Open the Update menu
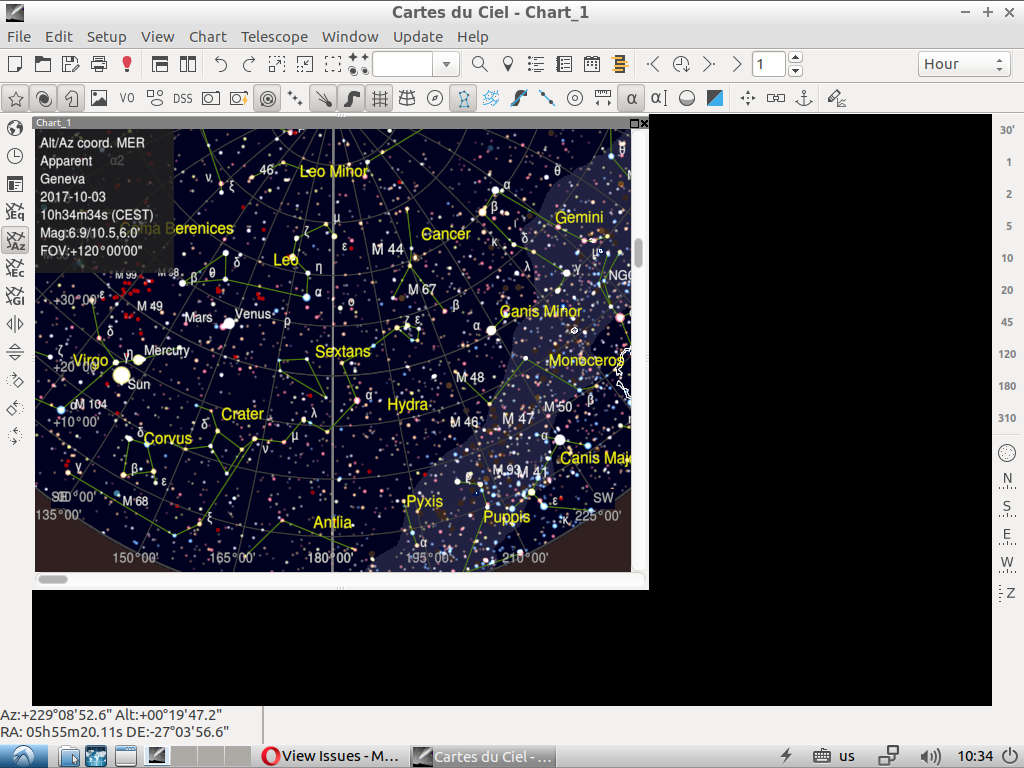This screenshot has height=768, width=1024. [x=418, y=37]
